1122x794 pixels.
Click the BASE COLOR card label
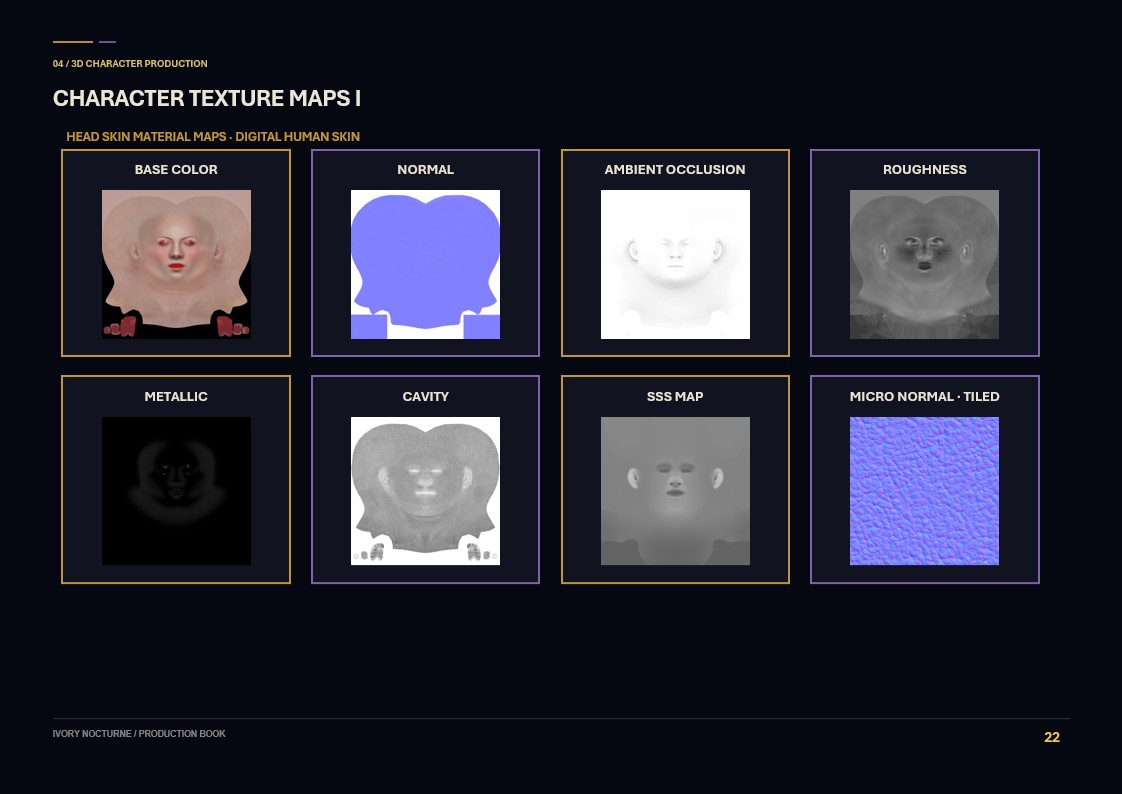(176, 170)
